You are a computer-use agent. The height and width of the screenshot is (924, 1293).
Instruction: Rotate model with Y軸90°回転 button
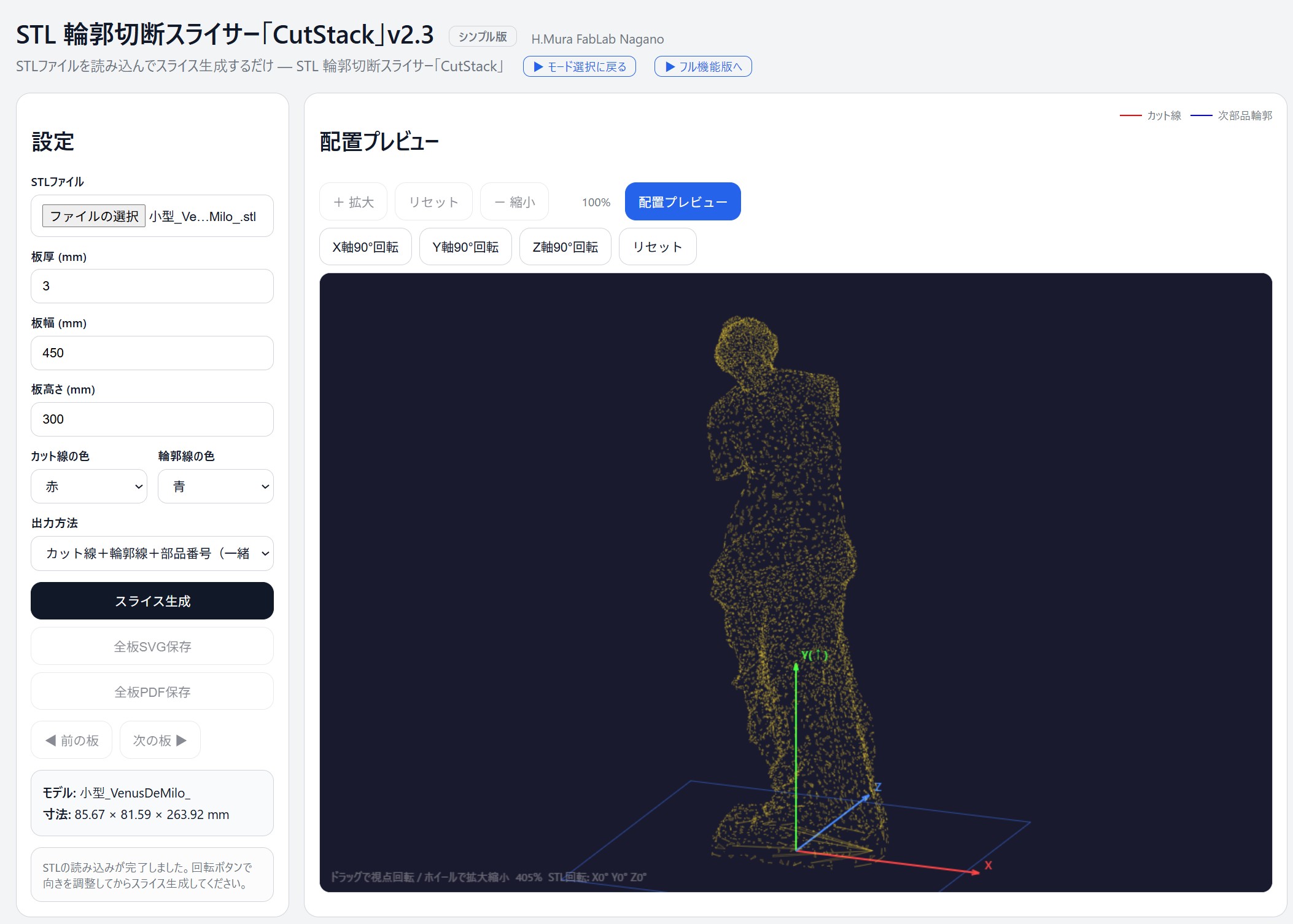(x=465, y=247)
